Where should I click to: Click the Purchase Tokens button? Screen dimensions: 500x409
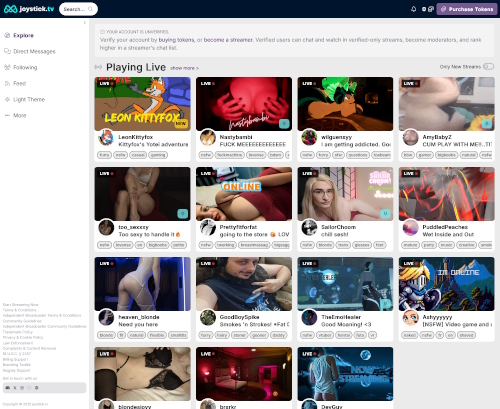click(467, 9)
